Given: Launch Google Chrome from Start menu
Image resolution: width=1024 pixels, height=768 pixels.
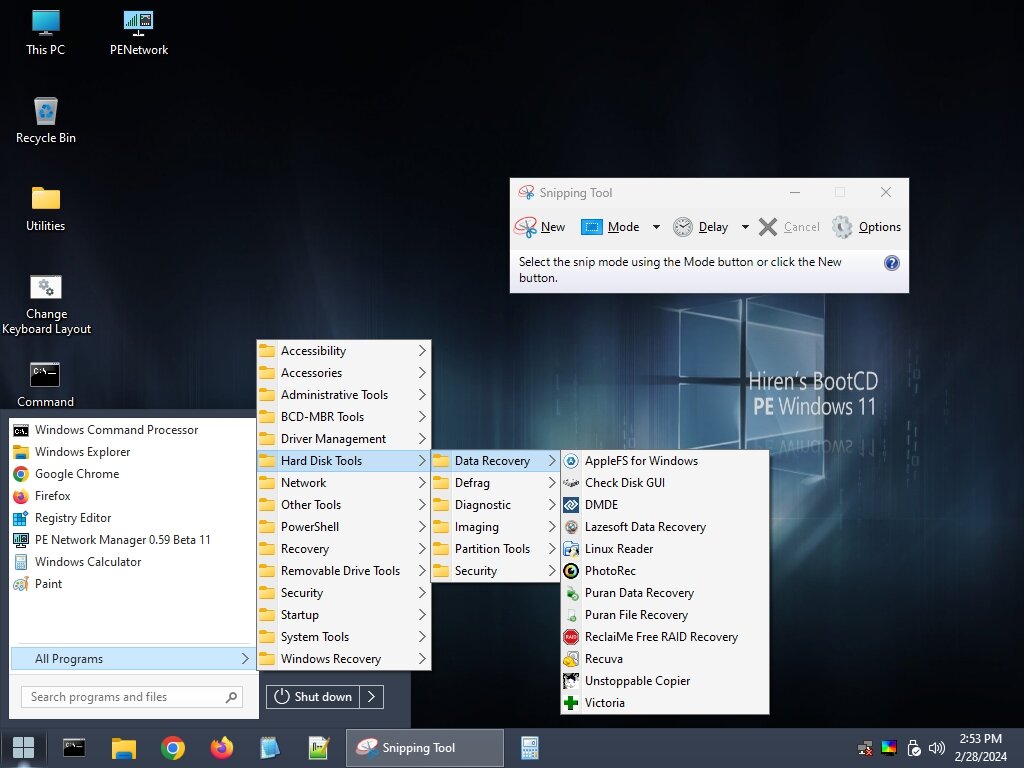Looking at the screenshot, I should [132, 473].
